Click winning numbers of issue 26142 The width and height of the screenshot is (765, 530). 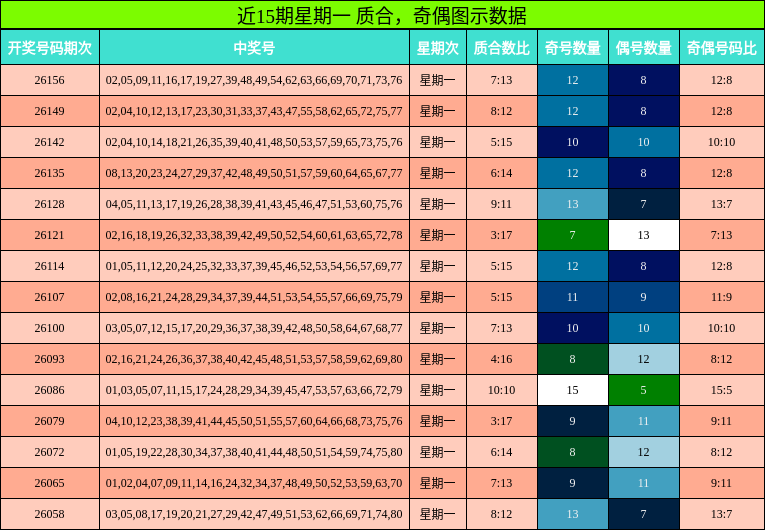254,142
